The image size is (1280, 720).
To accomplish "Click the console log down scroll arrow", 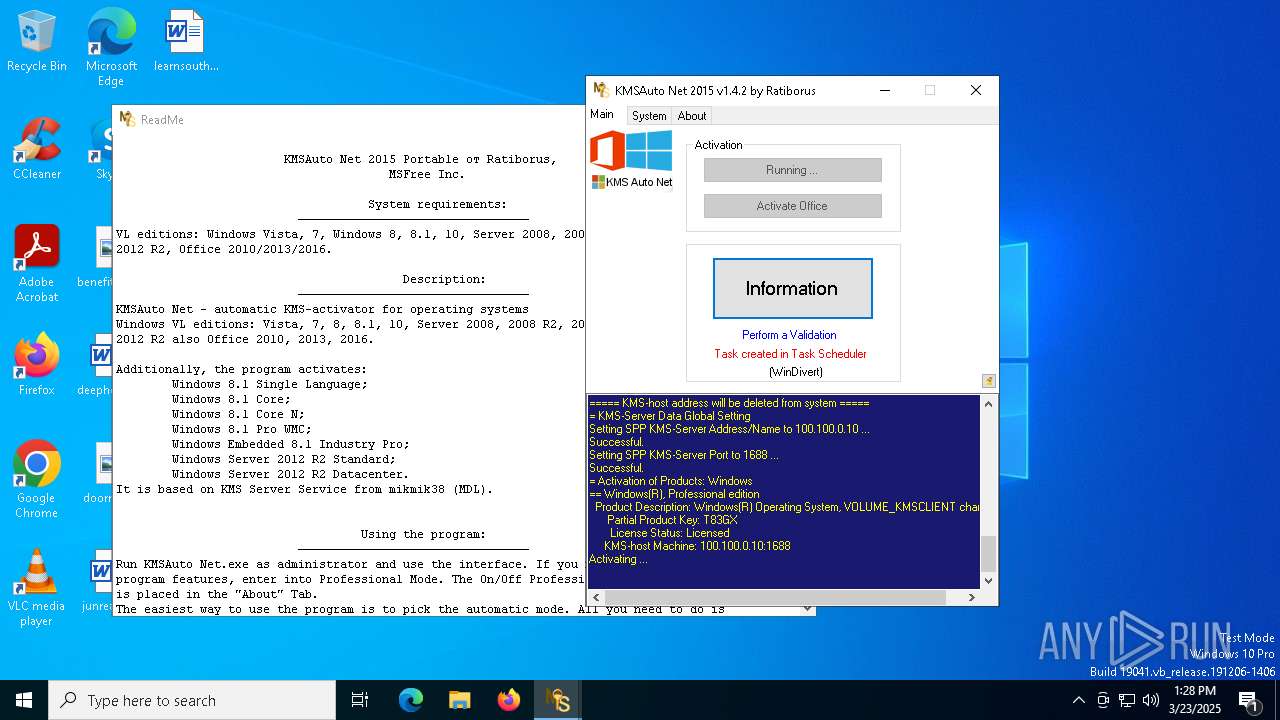I will coord(988,580).
